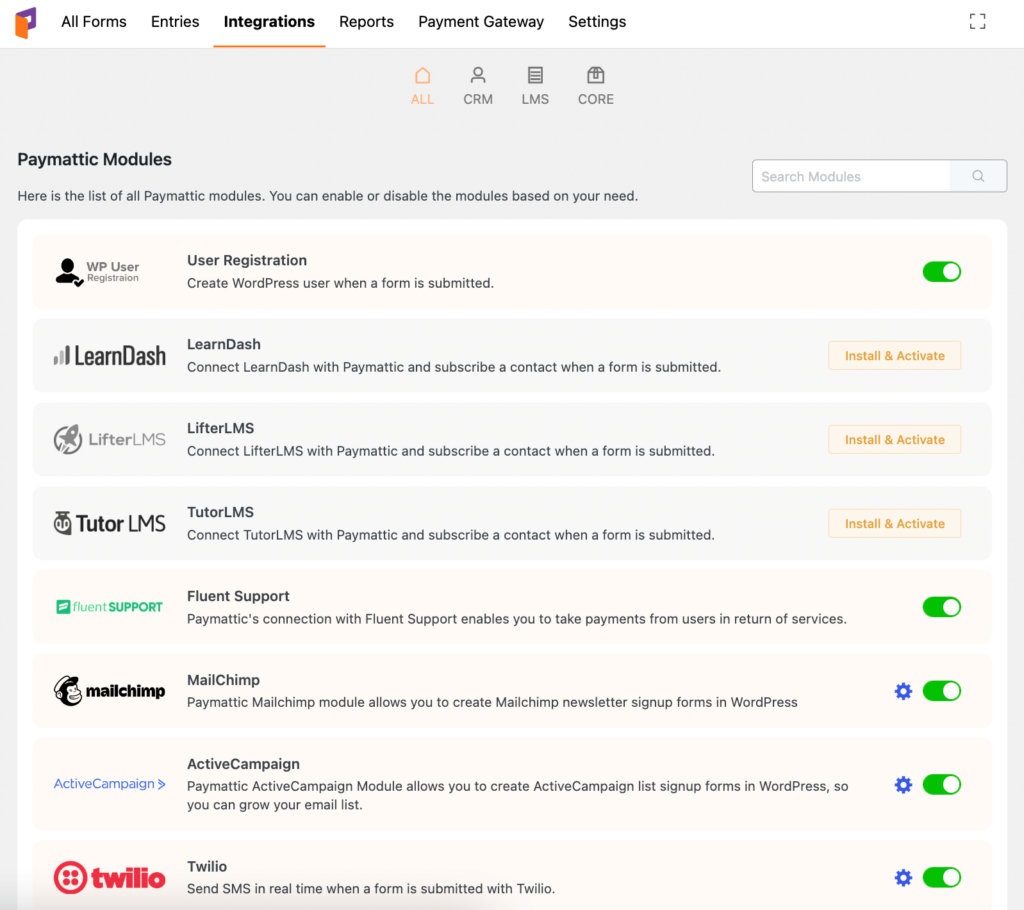The height and width of the screenshot is (910, 1024).
Task: Select the ALL home filter icon
Action: click(423, 76)
